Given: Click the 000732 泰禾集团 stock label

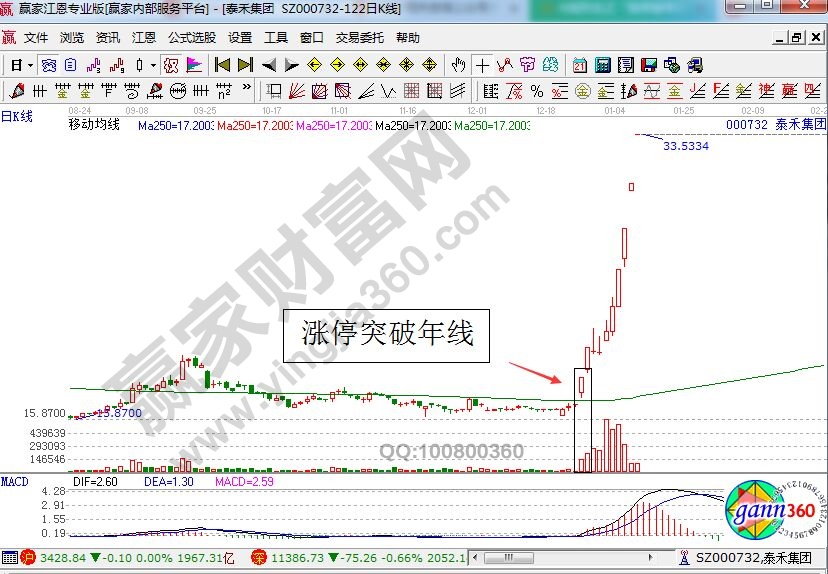Looking at the screenshot, I should pos(776,125).
